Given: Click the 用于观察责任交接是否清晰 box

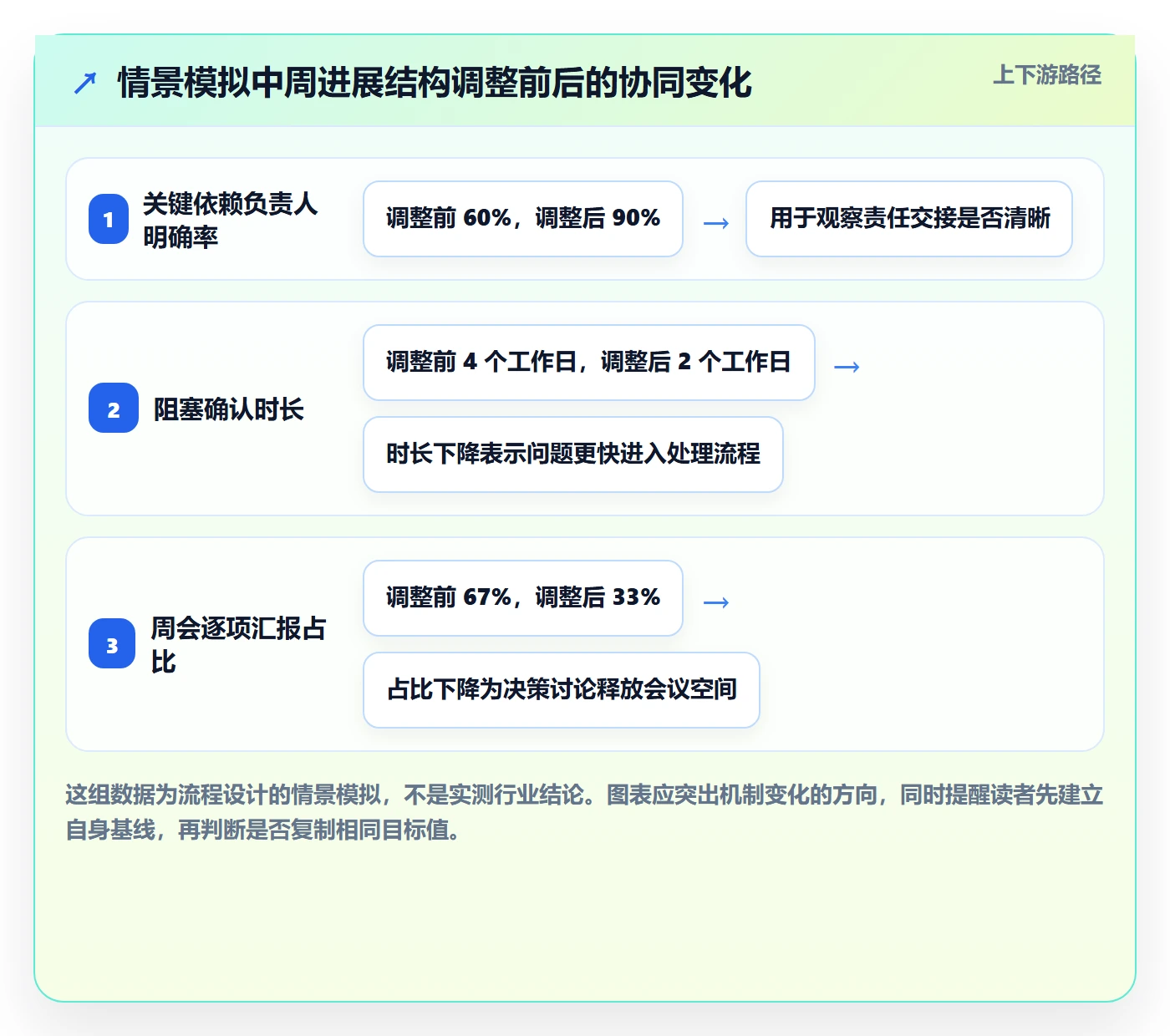Looking at the screenshot, I should pos(909,219).
